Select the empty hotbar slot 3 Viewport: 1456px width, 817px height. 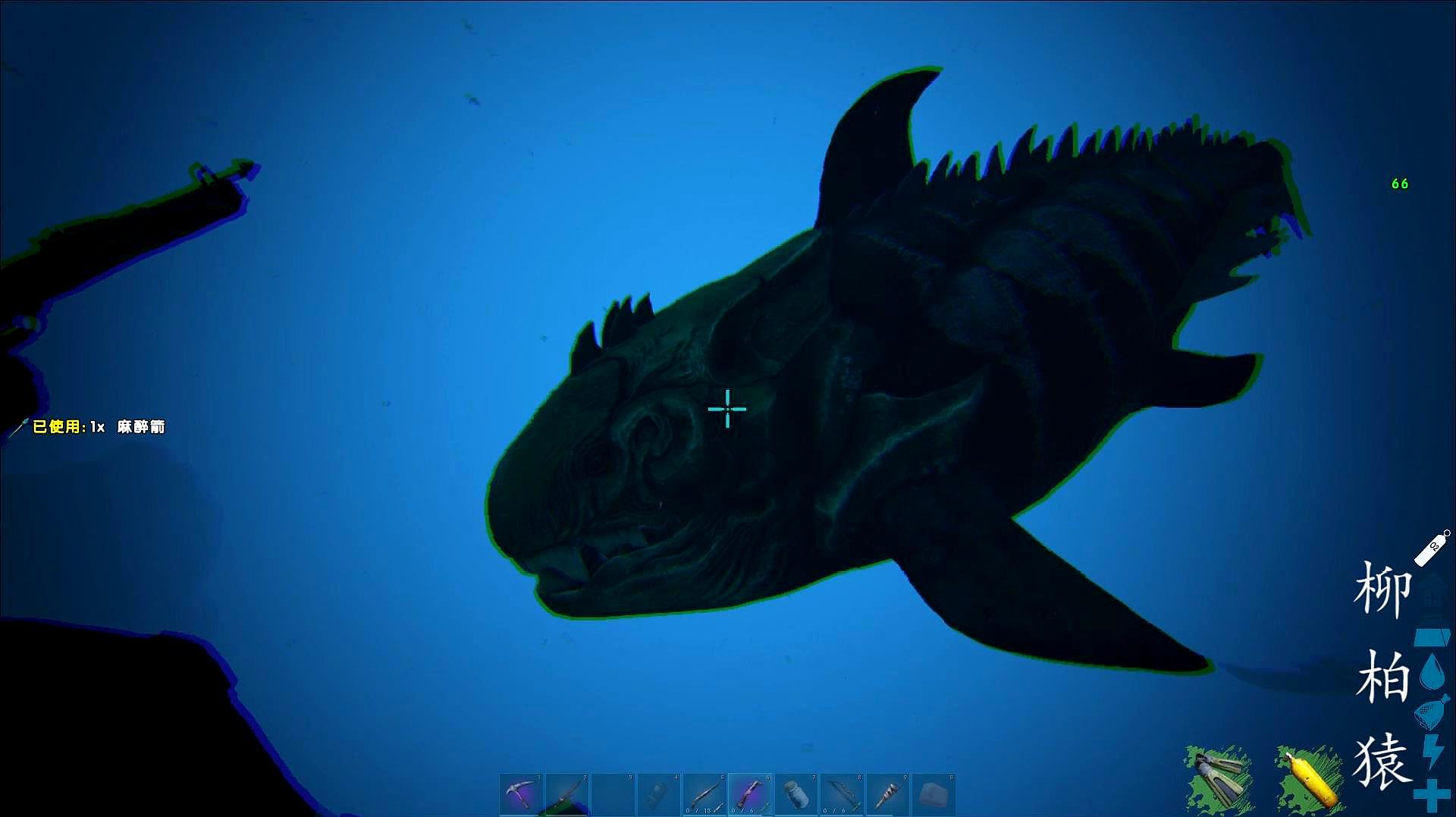pos(613,795)
